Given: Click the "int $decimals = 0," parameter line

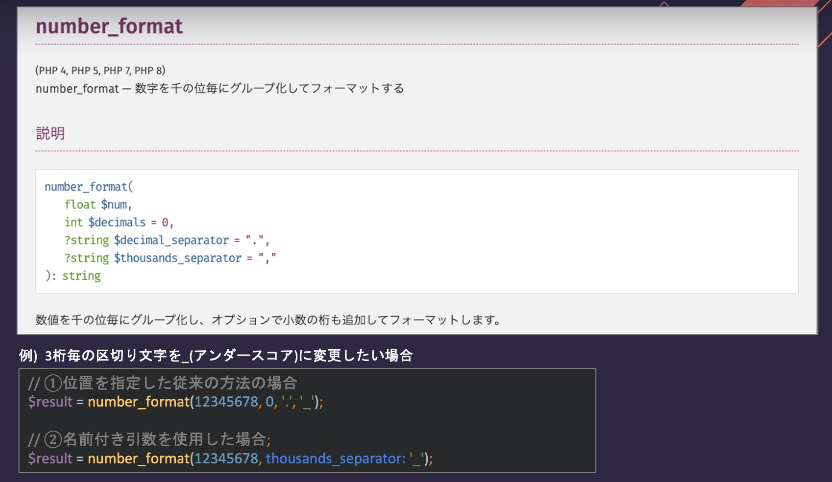Looking at the screenshot, I should pyautogui.click(x=119, y=222).
